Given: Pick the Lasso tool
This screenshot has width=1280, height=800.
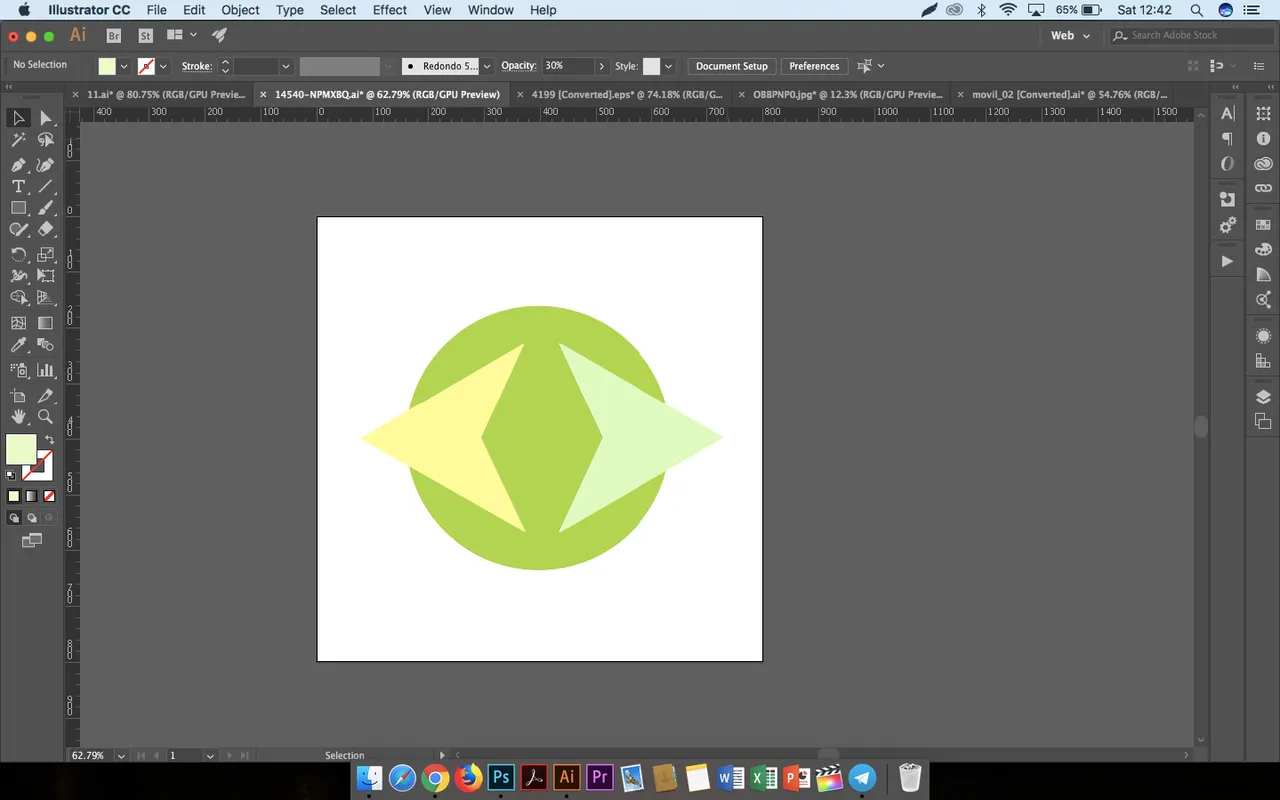Looking at the screenshot, I should [x=46, y=140].
